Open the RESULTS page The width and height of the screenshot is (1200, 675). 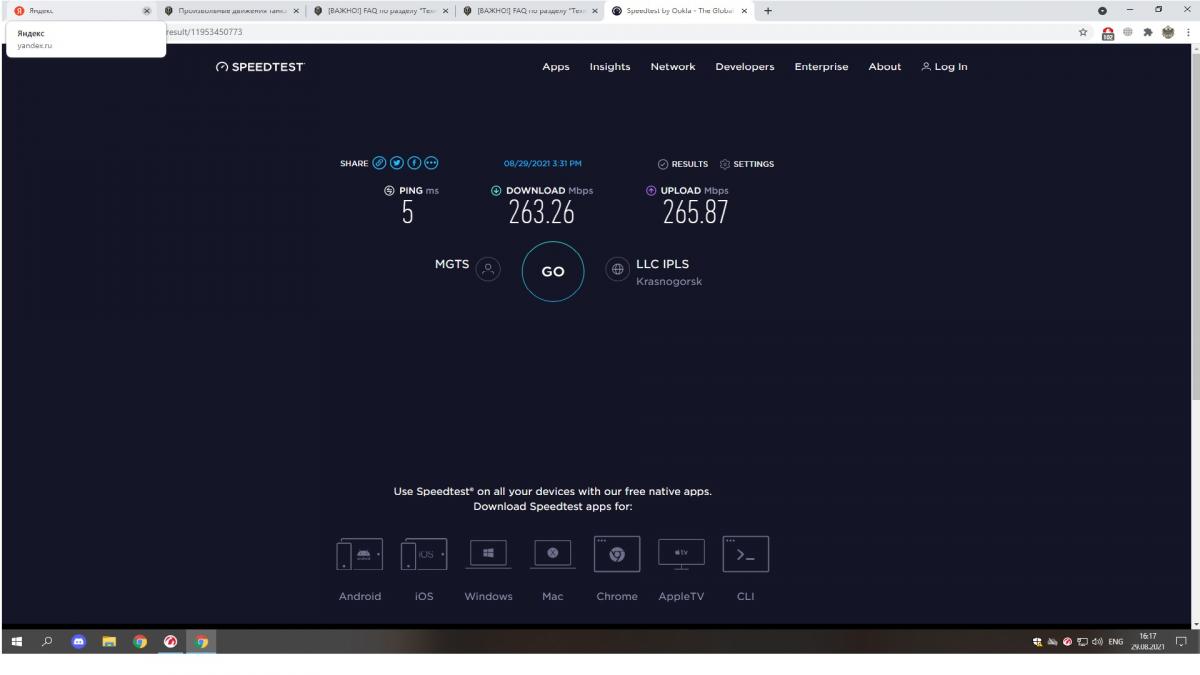pos(683,164)
